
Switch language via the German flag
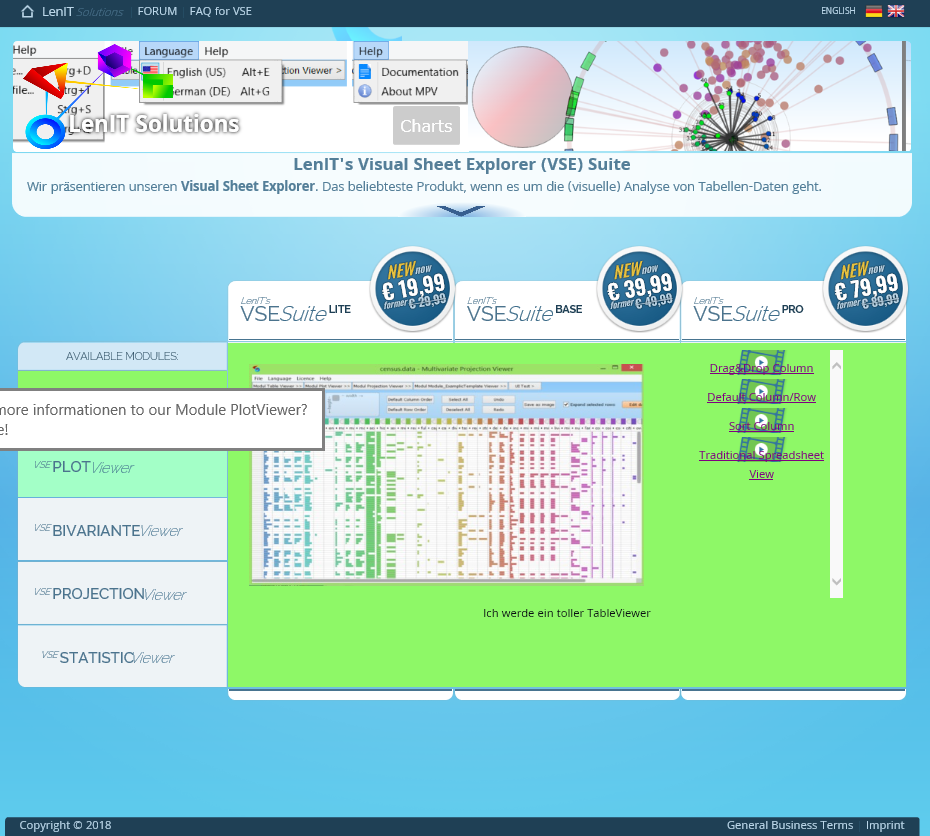[x=874, y=11]
